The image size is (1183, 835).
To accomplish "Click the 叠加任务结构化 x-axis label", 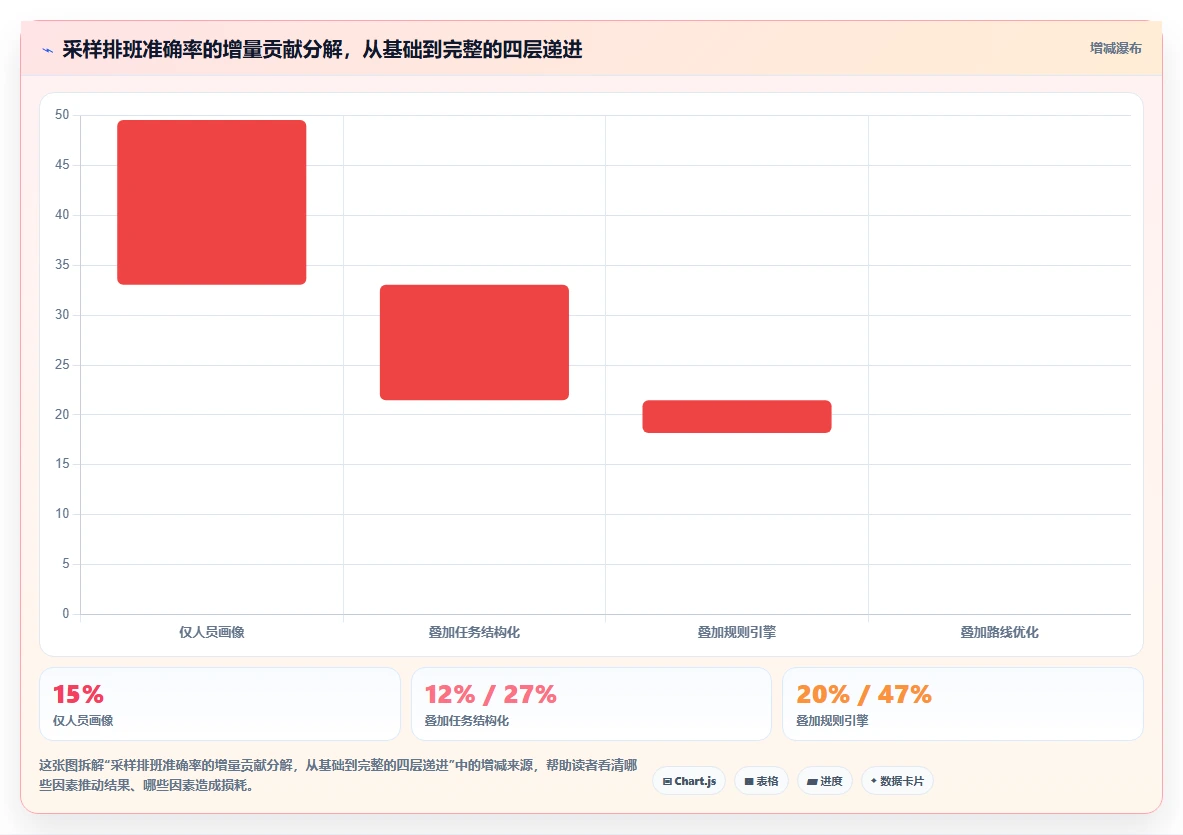I will click(x=474, y=632).
